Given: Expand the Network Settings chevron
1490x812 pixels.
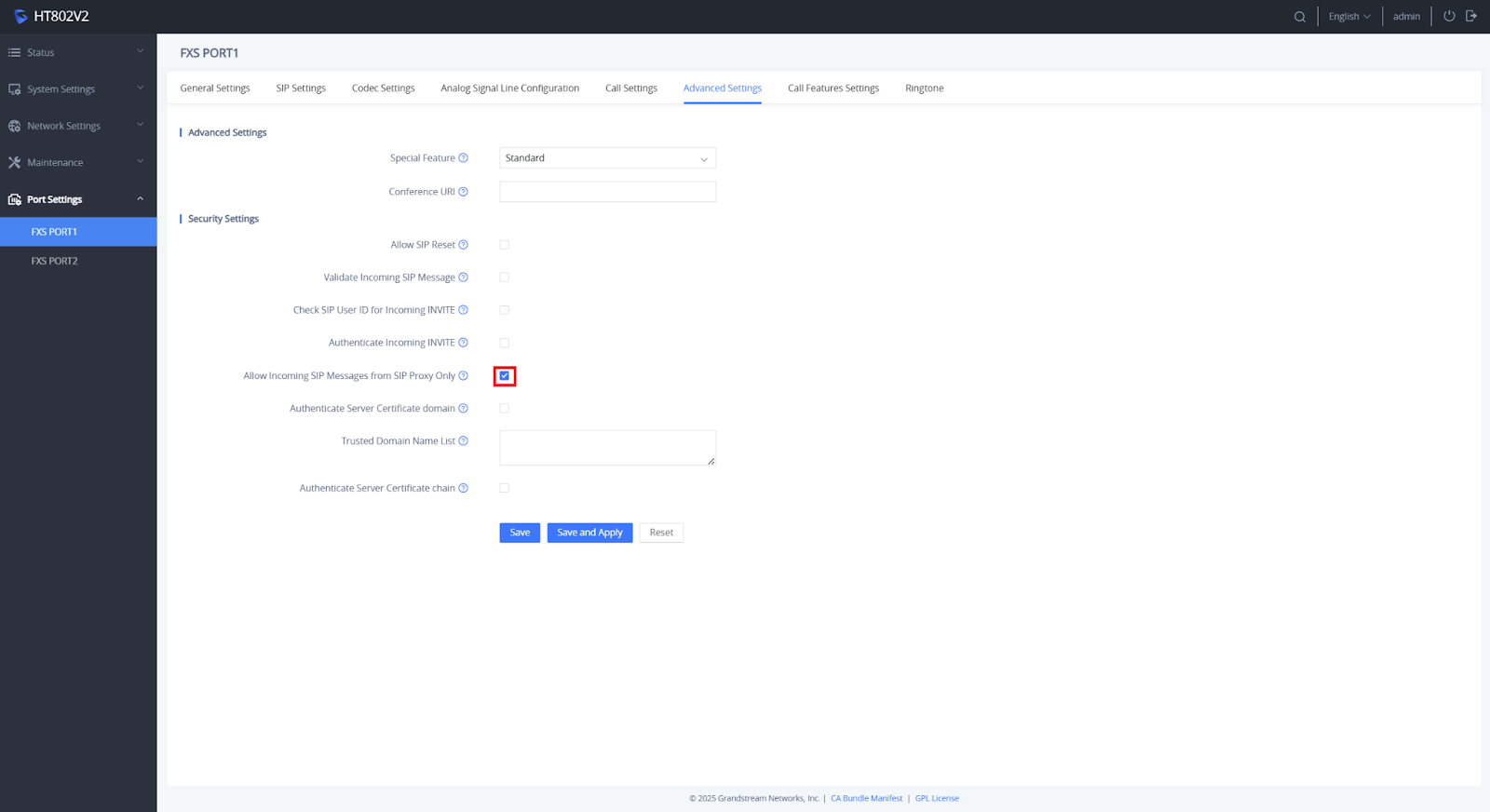Looking at the screenshot, I should pos(141,125).
